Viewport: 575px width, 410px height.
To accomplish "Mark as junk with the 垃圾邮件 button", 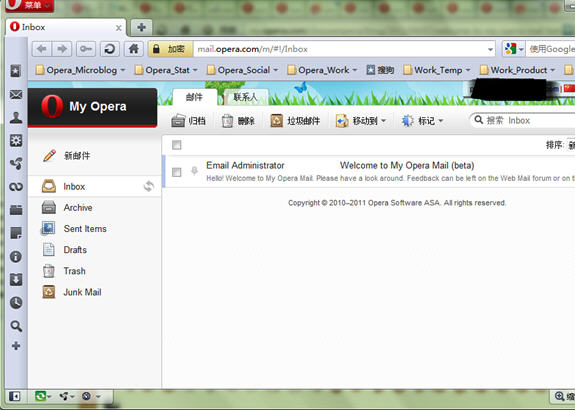I will click(295, 121).
